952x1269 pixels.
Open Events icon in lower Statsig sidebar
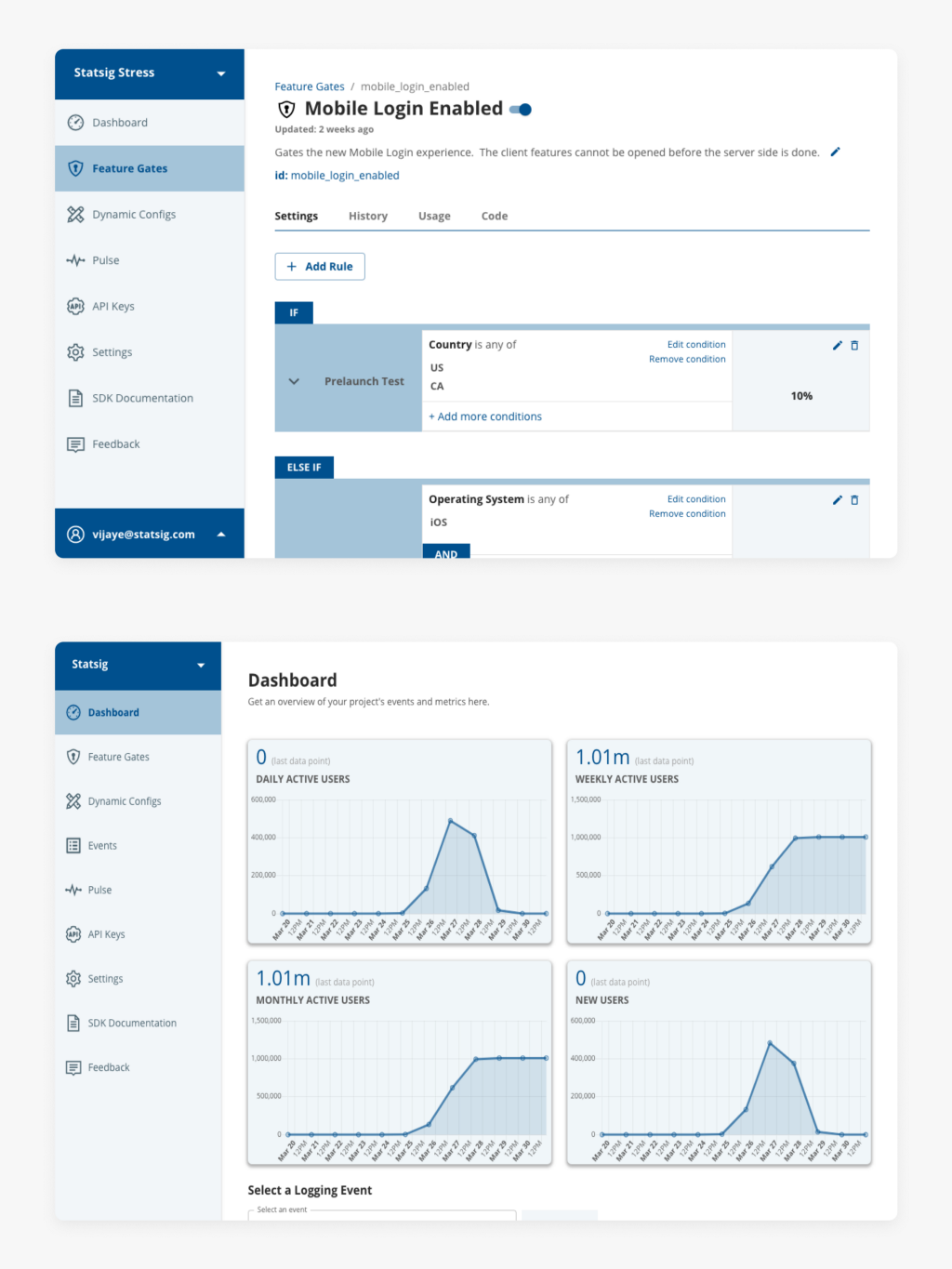(x=73, y=845)
